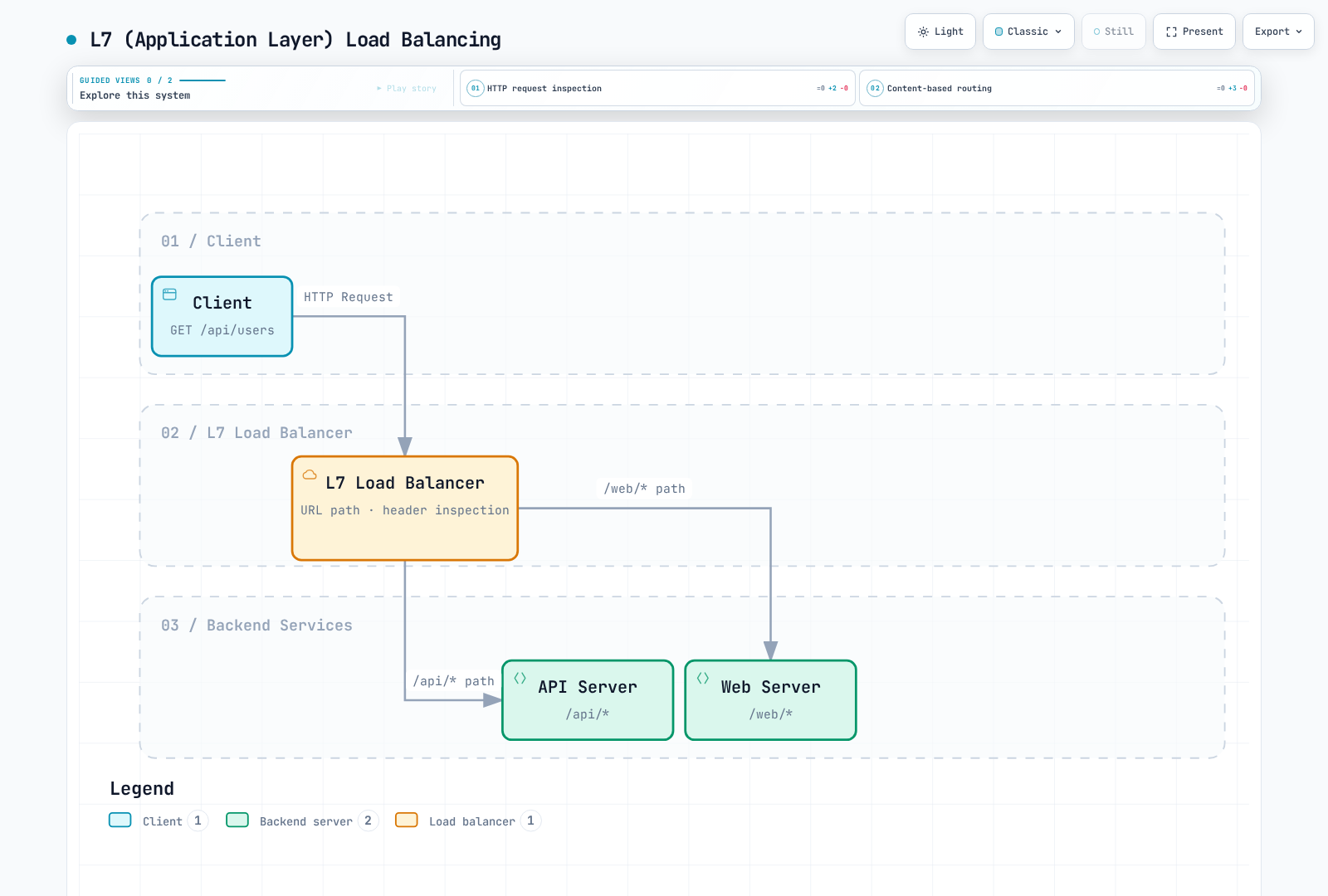The width and height of the screenshot is (1328, 896).
Task: Click the Guided Views 0 / 2 progress bar
Action: (x=203, y=80)
